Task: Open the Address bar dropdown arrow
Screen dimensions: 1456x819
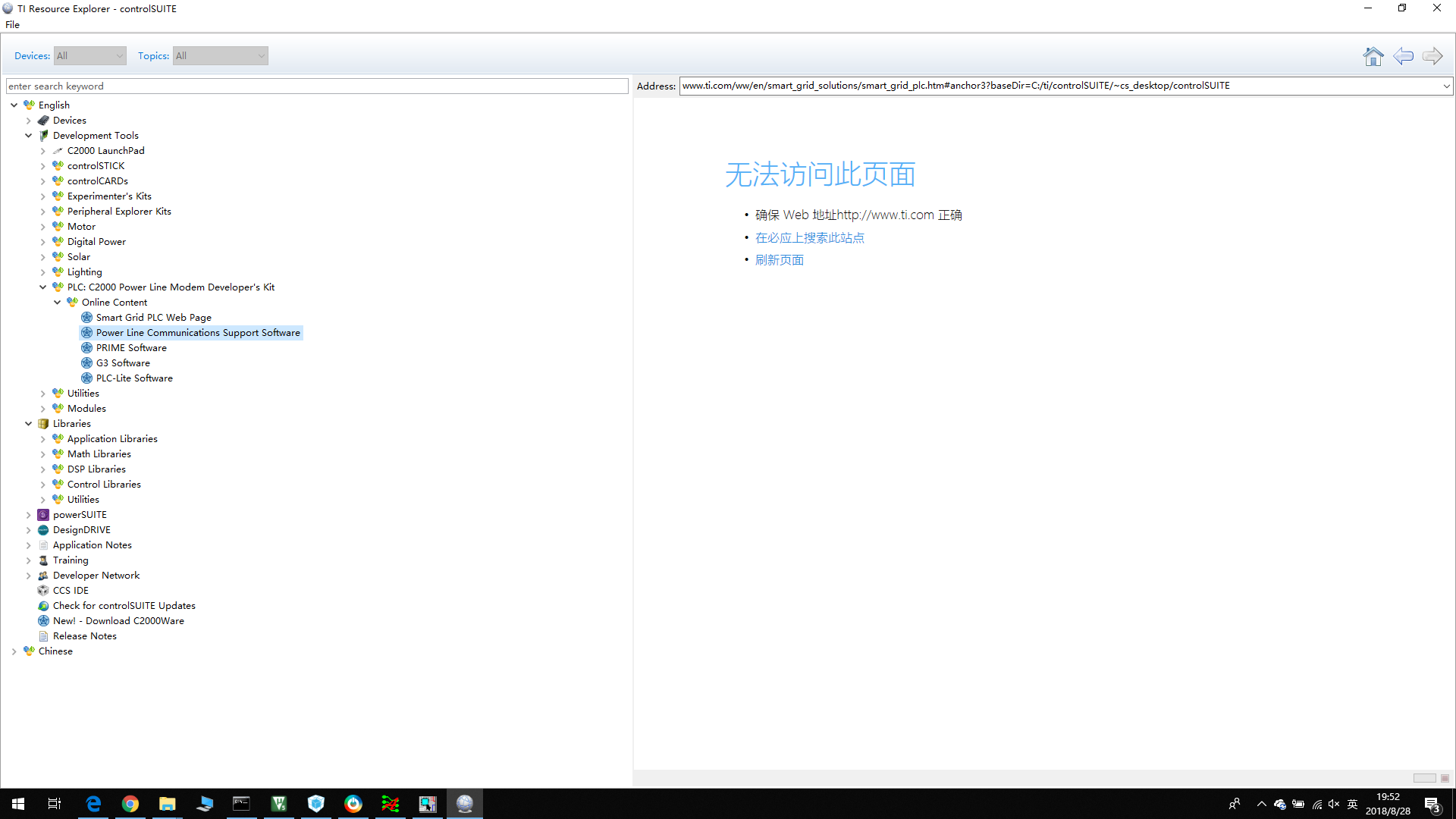Action: click(x=1446, y=86)
